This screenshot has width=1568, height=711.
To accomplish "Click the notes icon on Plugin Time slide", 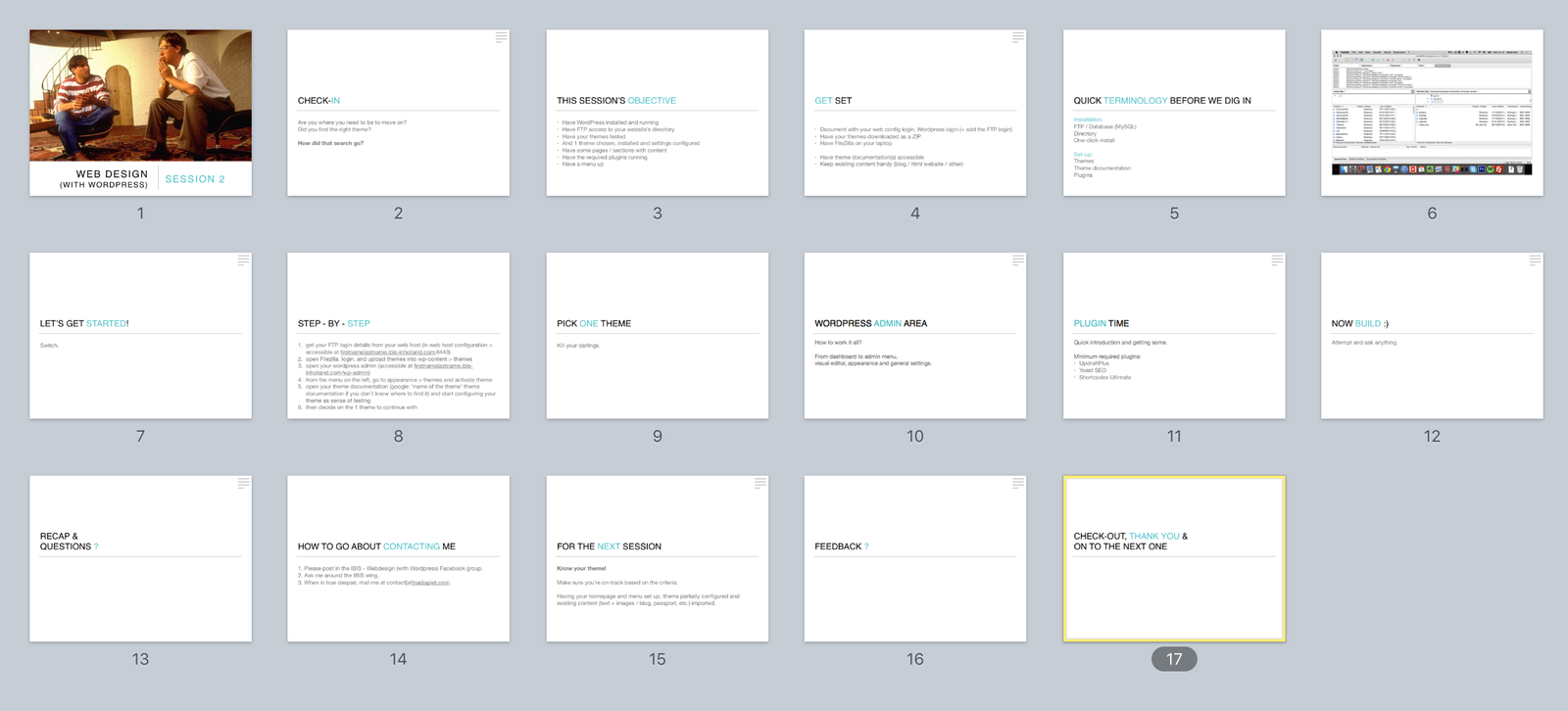I will point(1277,261).
